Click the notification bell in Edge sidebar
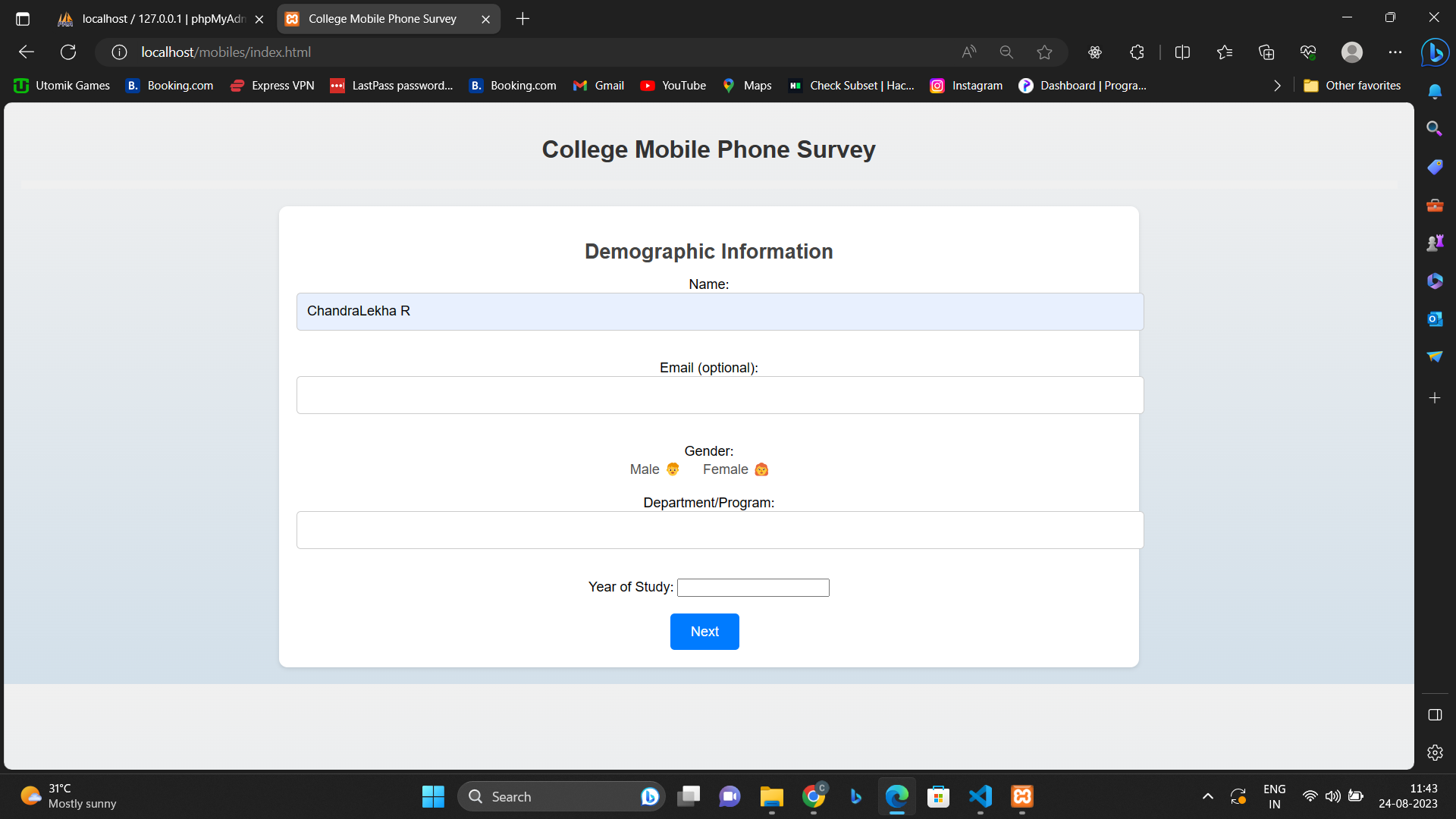Viewport: 1456px width, 819px height. (x=1436, y=91)
